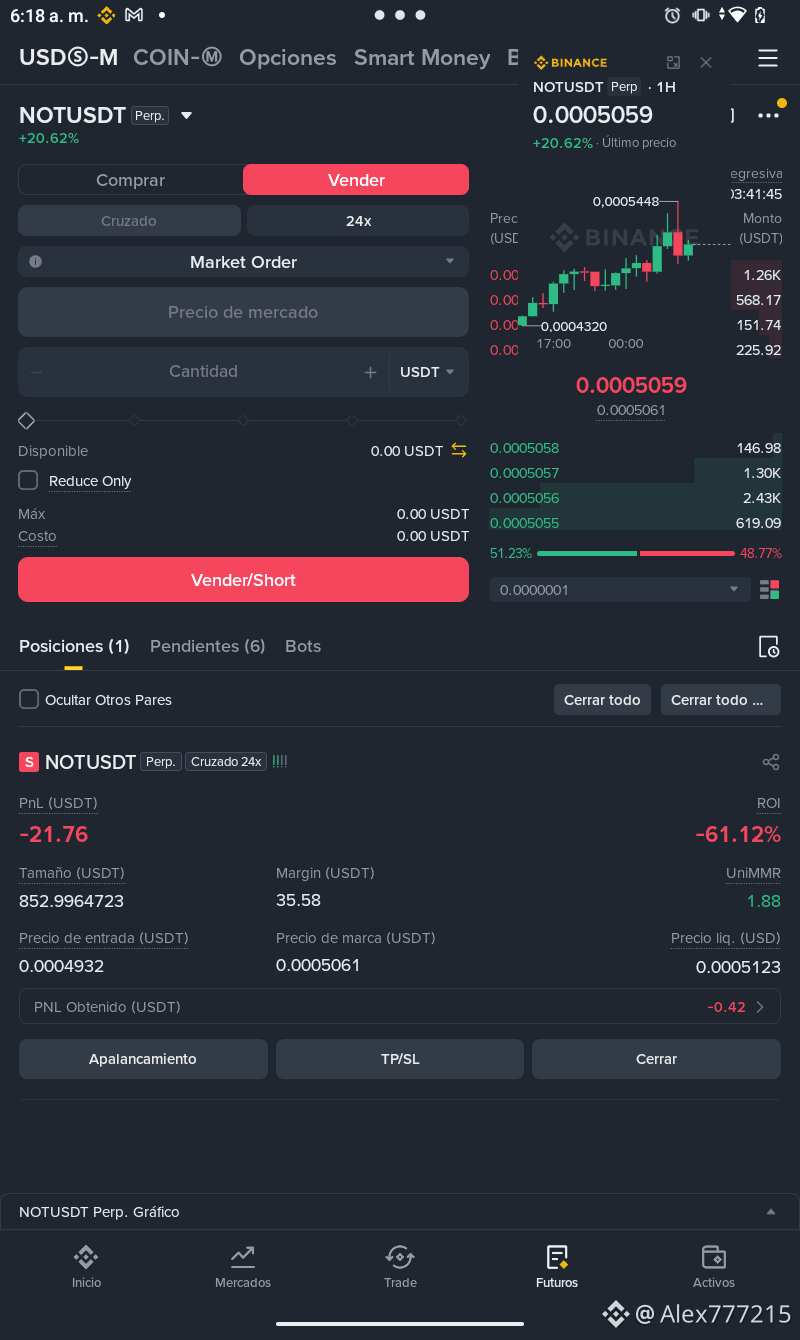
Task: Go to Inicio in bottom navigation
Action: [86, 1266]
